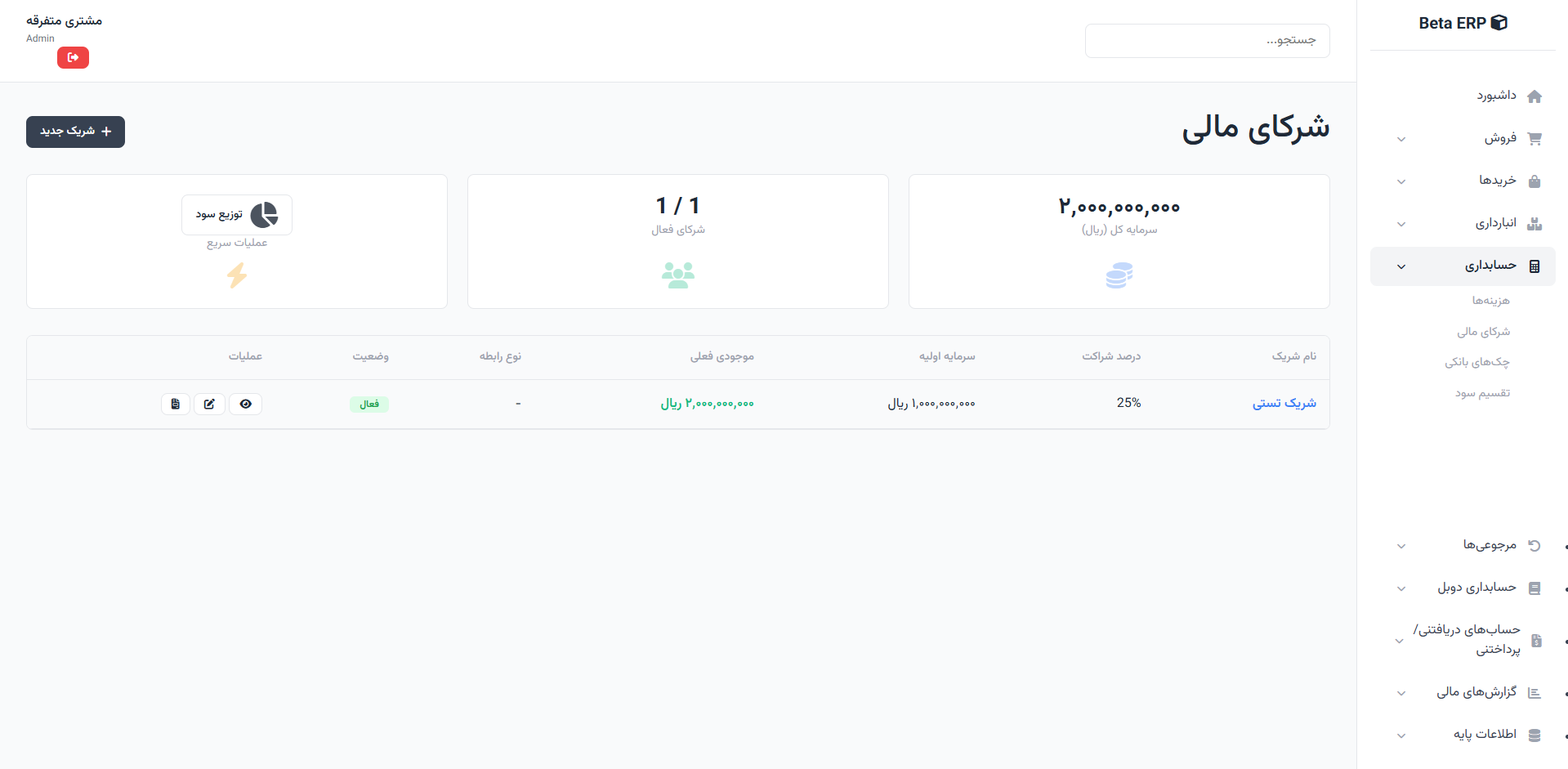Open the چک‌های بانکی submenu item
The height and width of the screenshot is (769, 1568).
[1476, 362]
